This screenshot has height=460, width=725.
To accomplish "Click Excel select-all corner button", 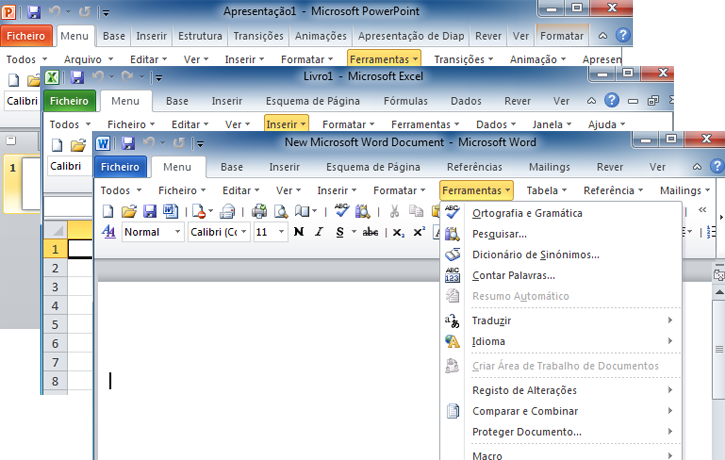I will (55, 230).
